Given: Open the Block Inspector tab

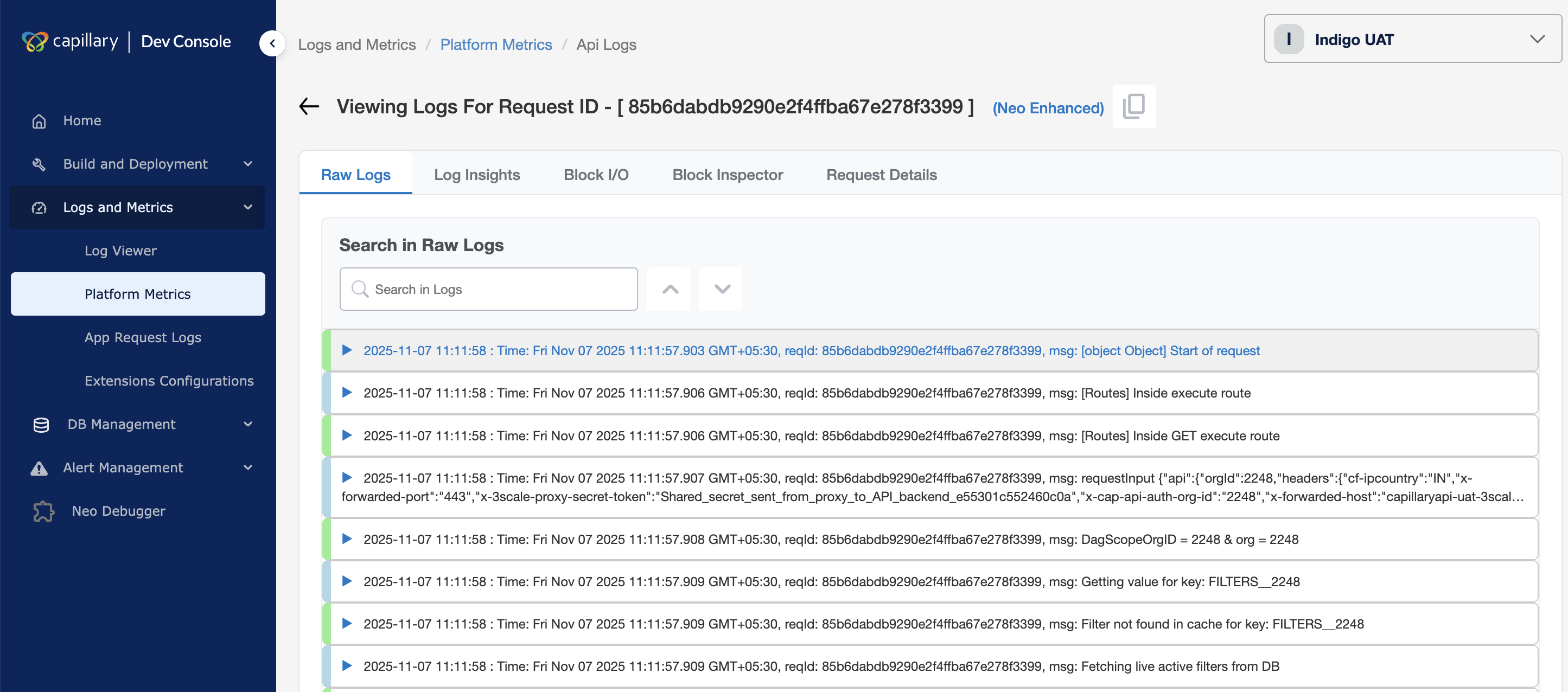Looking at the screenshot, I should pos(728,175).
